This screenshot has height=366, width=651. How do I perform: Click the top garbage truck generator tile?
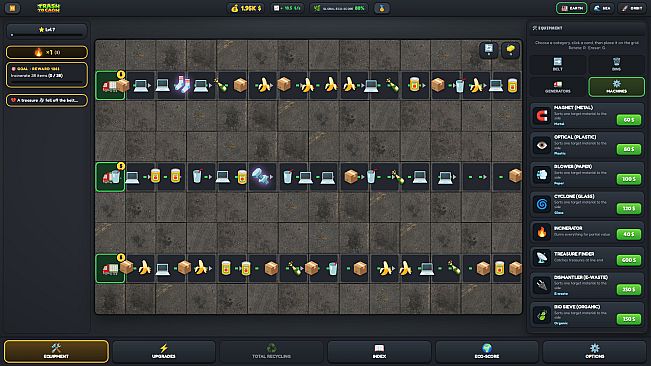pyautogui.click(x=110, y=85)
